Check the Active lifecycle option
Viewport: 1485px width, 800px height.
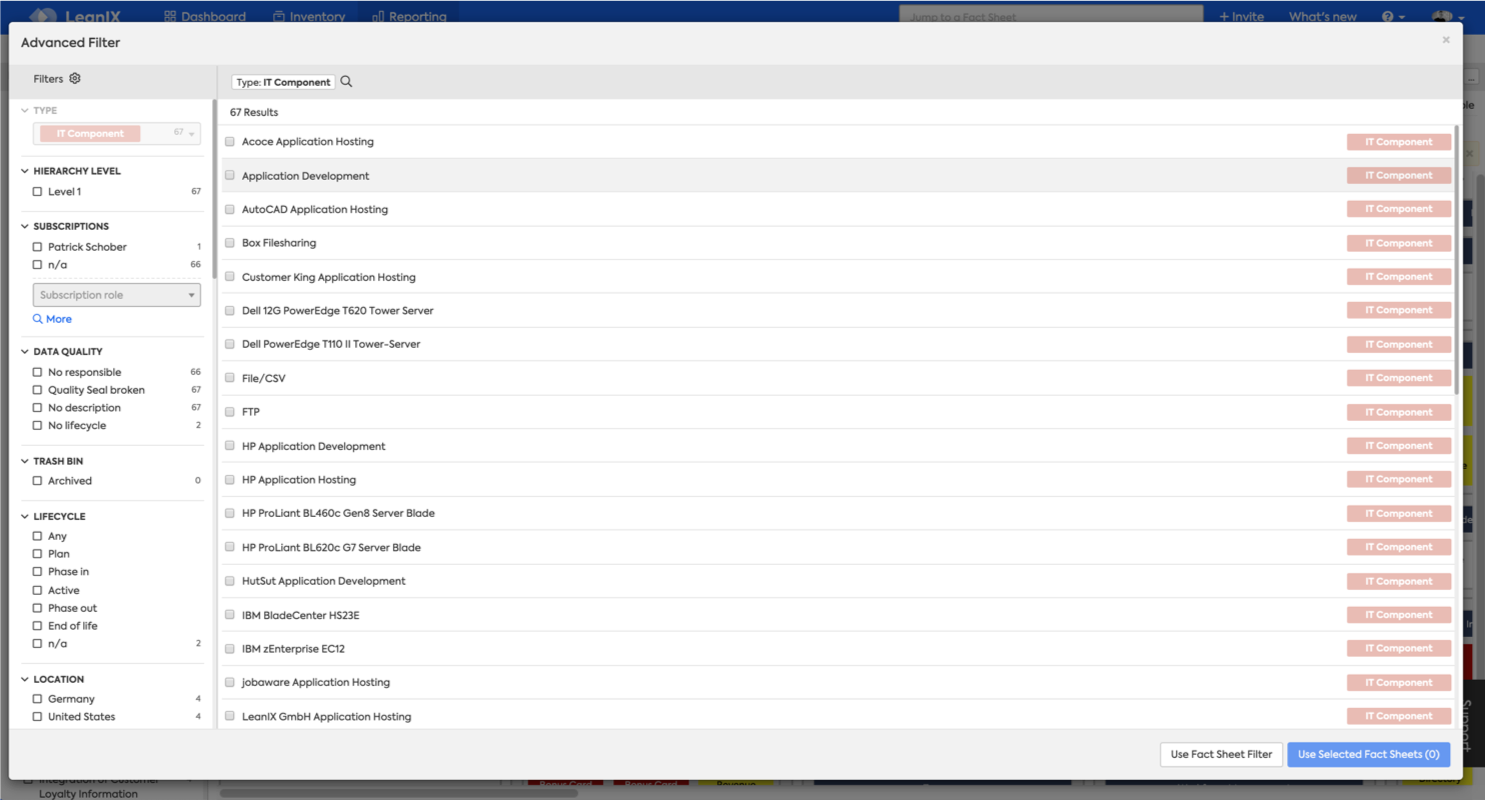[38, 590]
